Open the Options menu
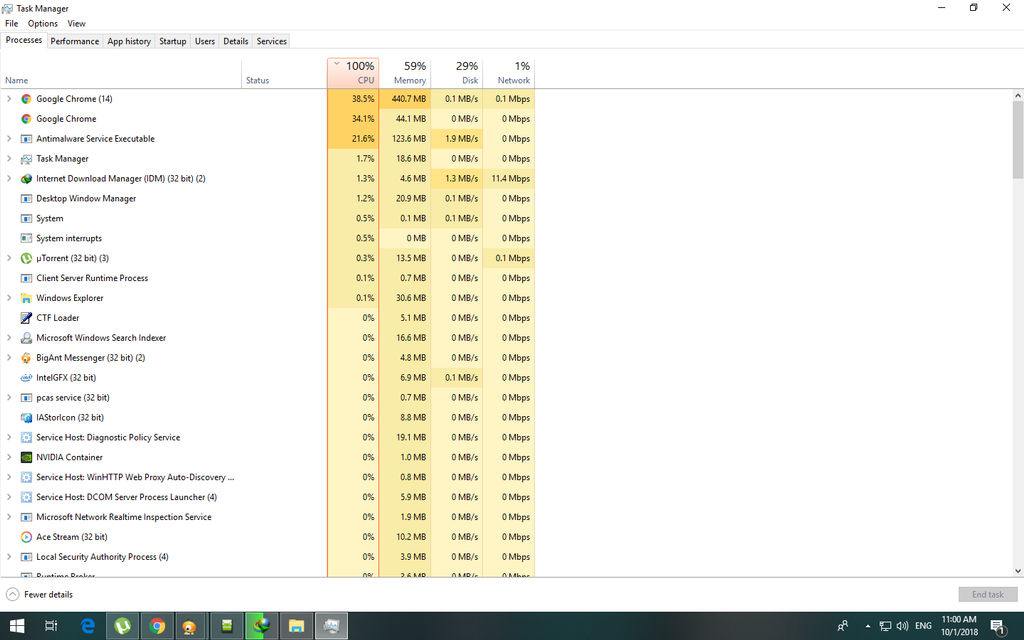This screenshot has width=1024, height=640. pyautogui.click(x=43, y=24)
